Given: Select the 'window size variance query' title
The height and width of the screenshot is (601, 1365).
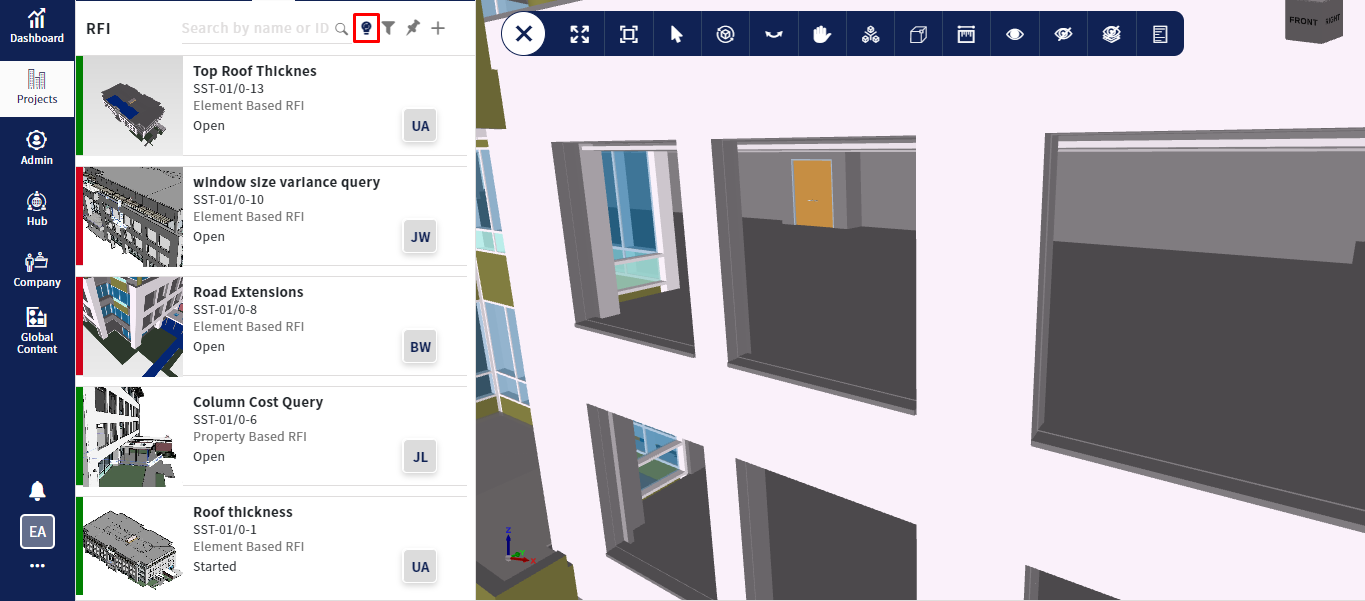Looking at the screenshot, I should pyautogui.click(x=287, y=182).
